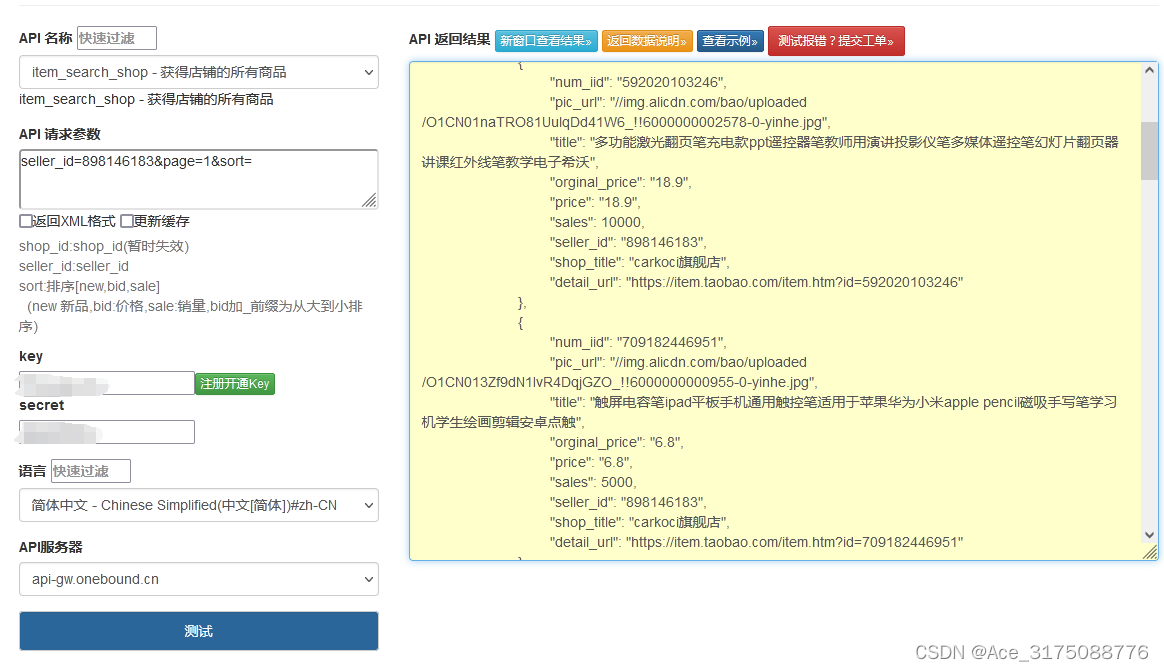Click the result scrollbar down arrow
This screenshot has height=671, width=1164.
pyautogui.click(x=1149, y=535)
